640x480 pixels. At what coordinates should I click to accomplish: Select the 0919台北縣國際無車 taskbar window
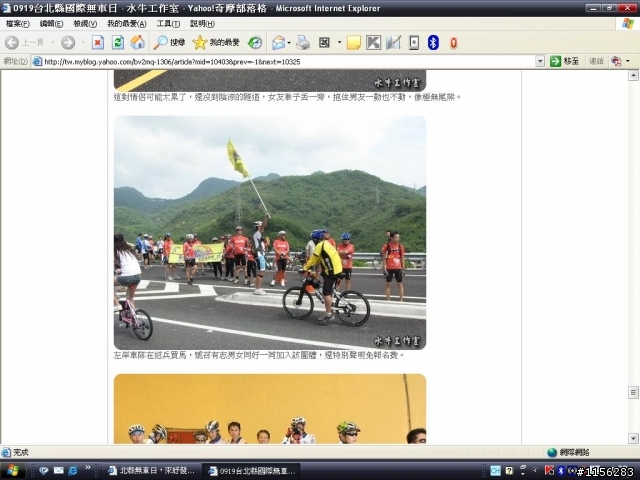pos(252,471)
